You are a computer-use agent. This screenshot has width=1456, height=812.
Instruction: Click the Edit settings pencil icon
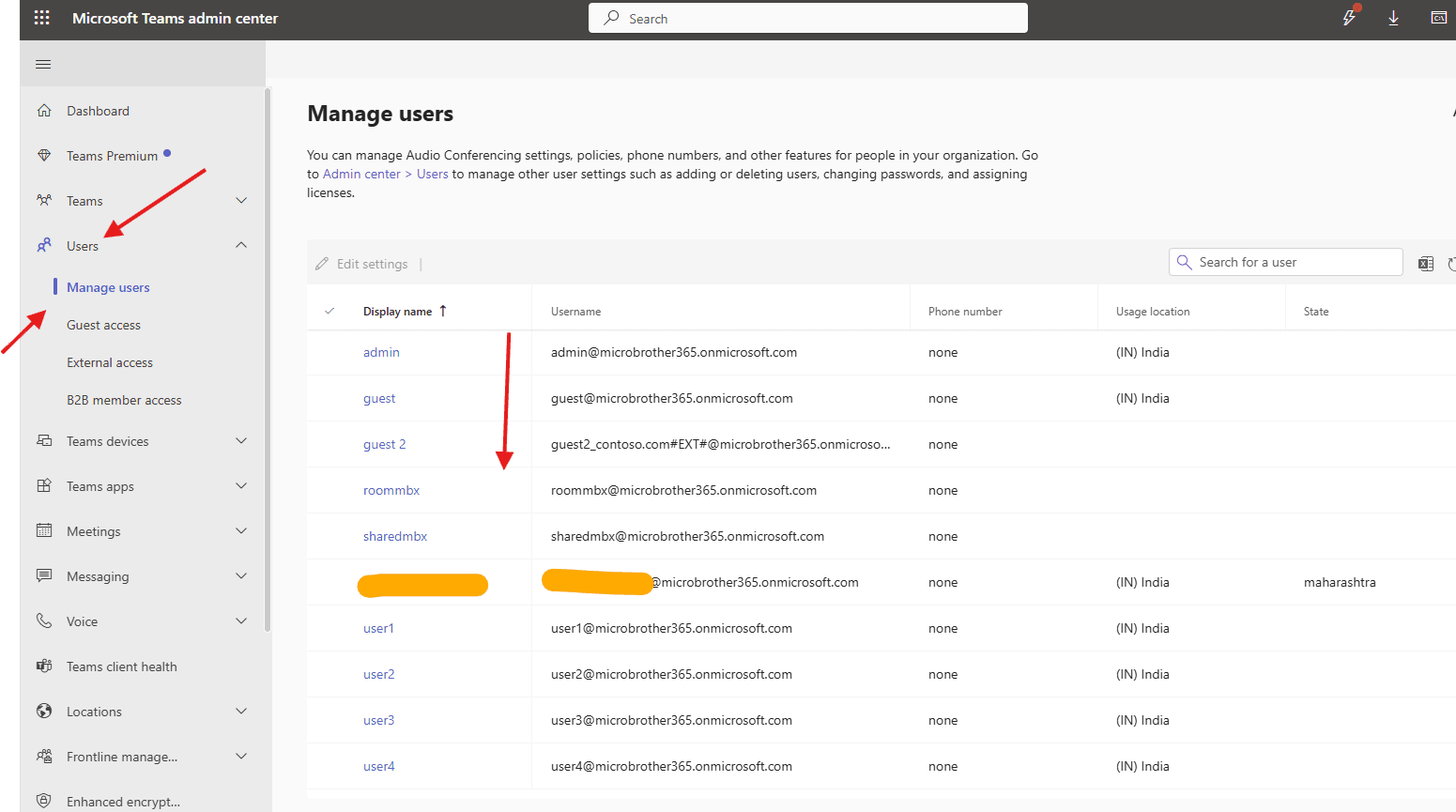click(x=322, y=264)
